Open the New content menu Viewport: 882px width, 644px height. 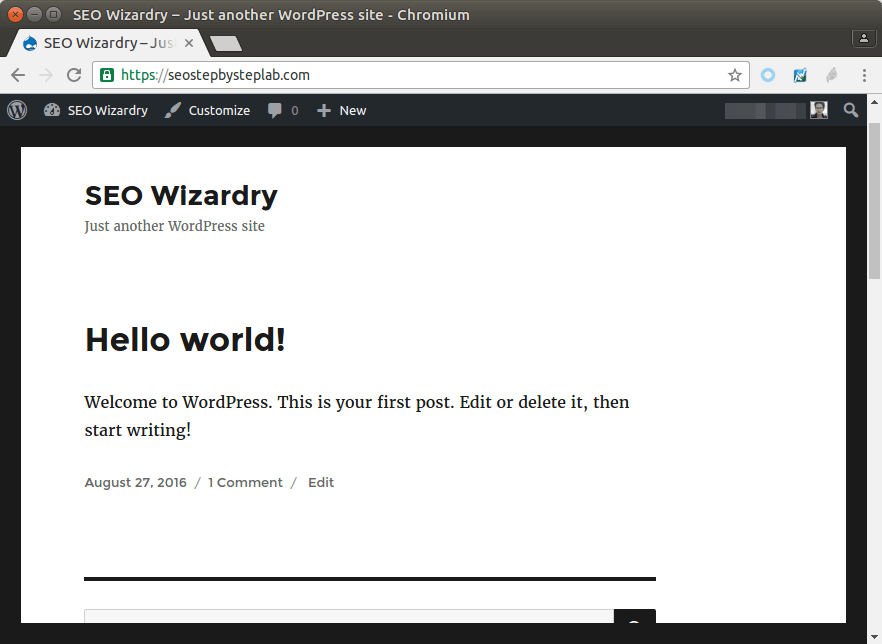tap(342, 110)
